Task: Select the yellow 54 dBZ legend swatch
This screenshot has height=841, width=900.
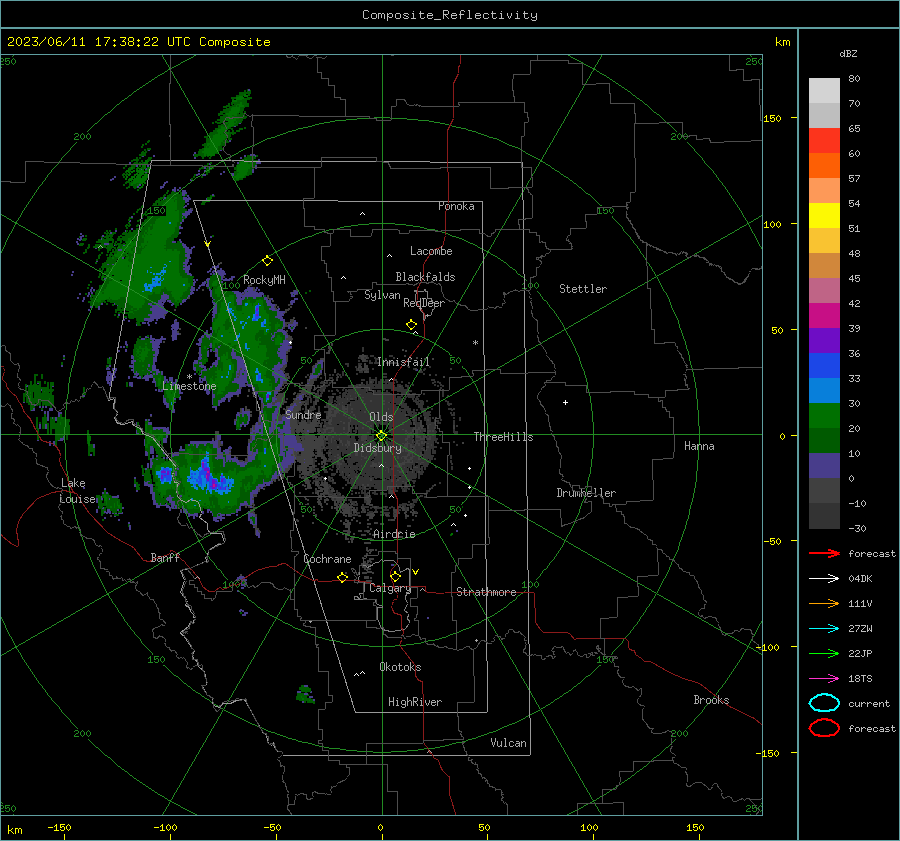Action: pos(824,215)
